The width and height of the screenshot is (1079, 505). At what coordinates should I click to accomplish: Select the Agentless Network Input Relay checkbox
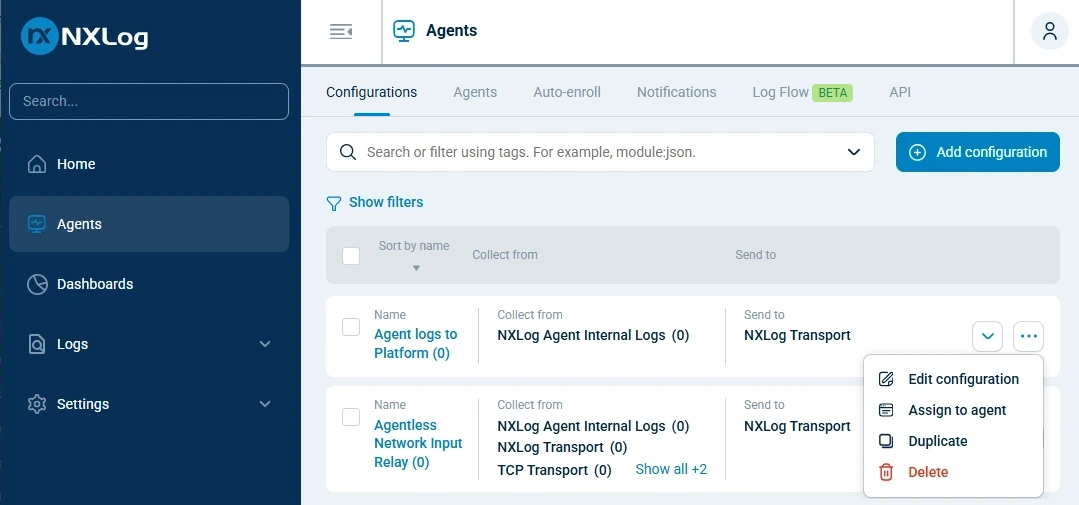[351, 417]
